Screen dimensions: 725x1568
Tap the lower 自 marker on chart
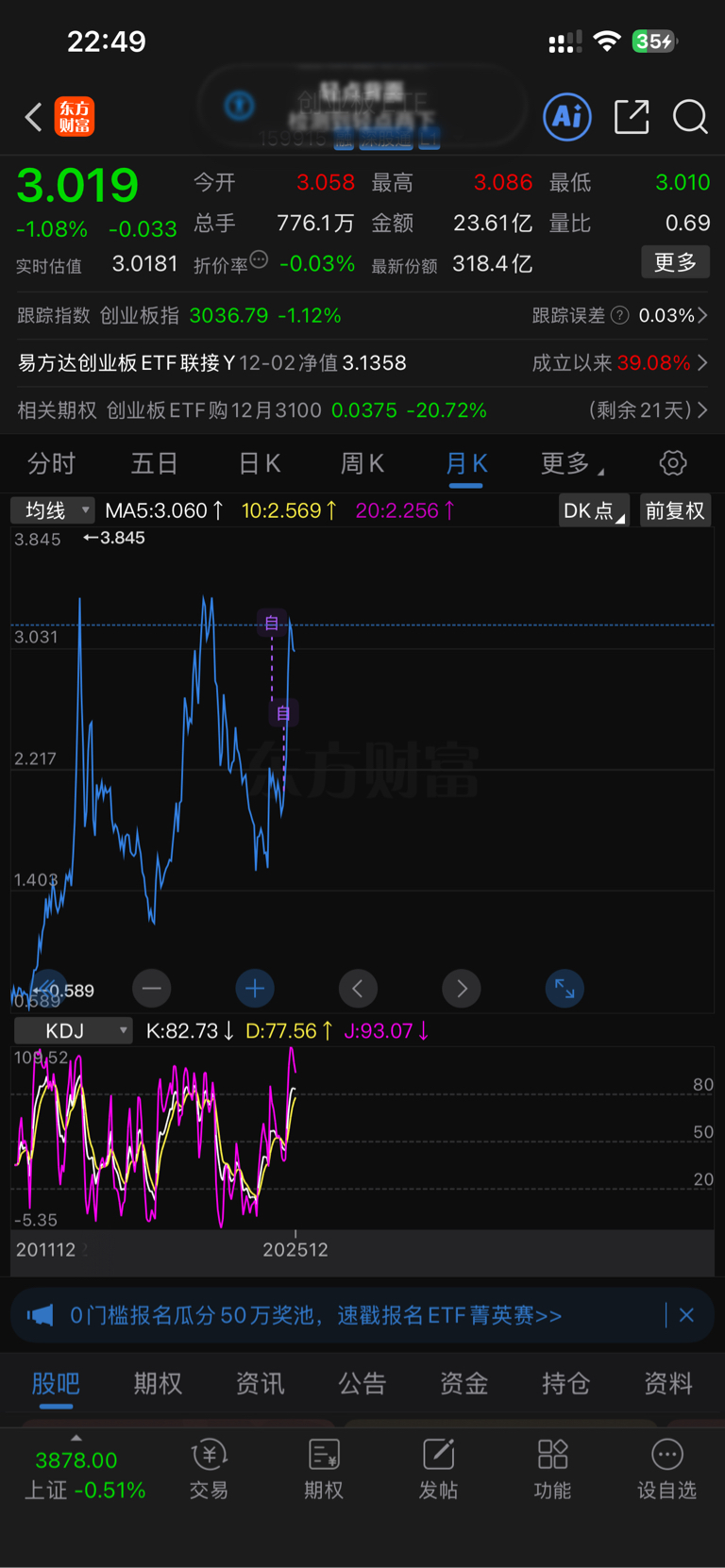tap(283, 712)
